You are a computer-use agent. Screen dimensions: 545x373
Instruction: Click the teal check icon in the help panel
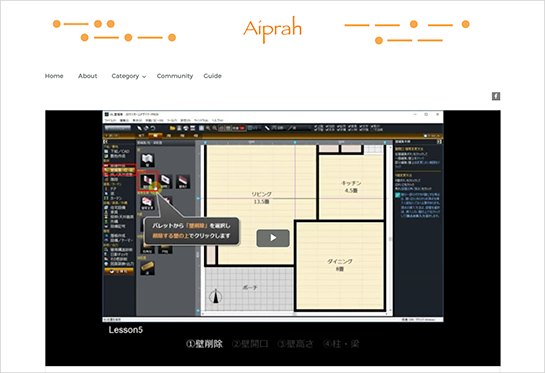pos(398,195)
